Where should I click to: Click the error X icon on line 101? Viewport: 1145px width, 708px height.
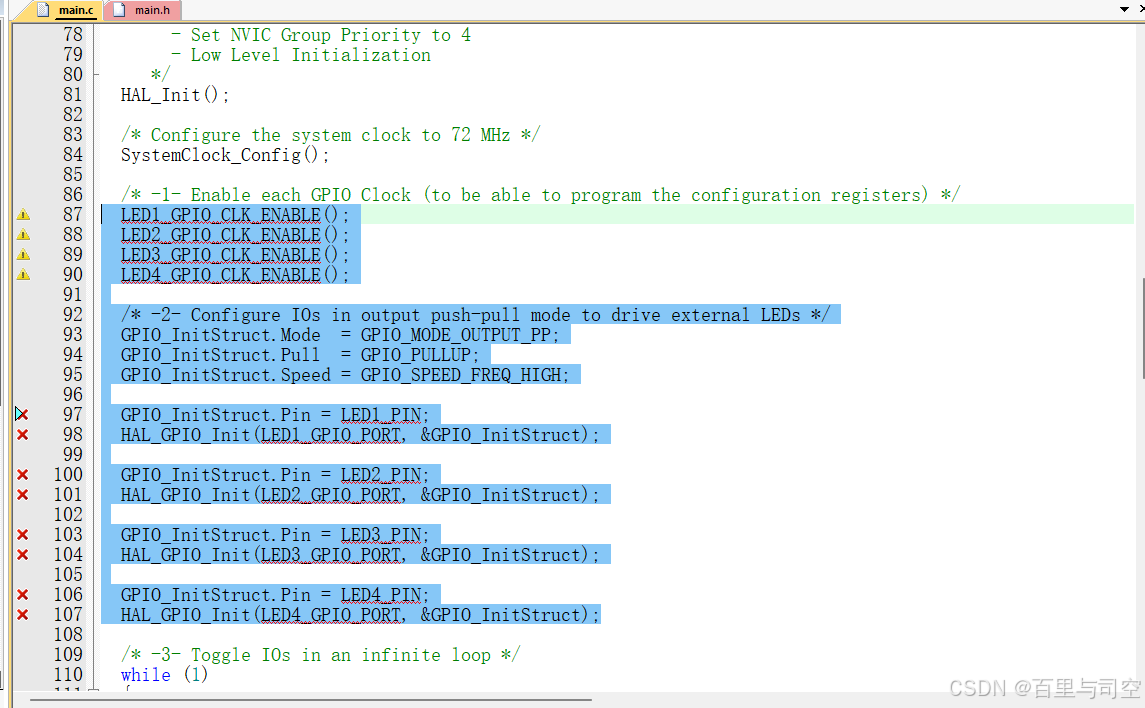coord(23,494)
